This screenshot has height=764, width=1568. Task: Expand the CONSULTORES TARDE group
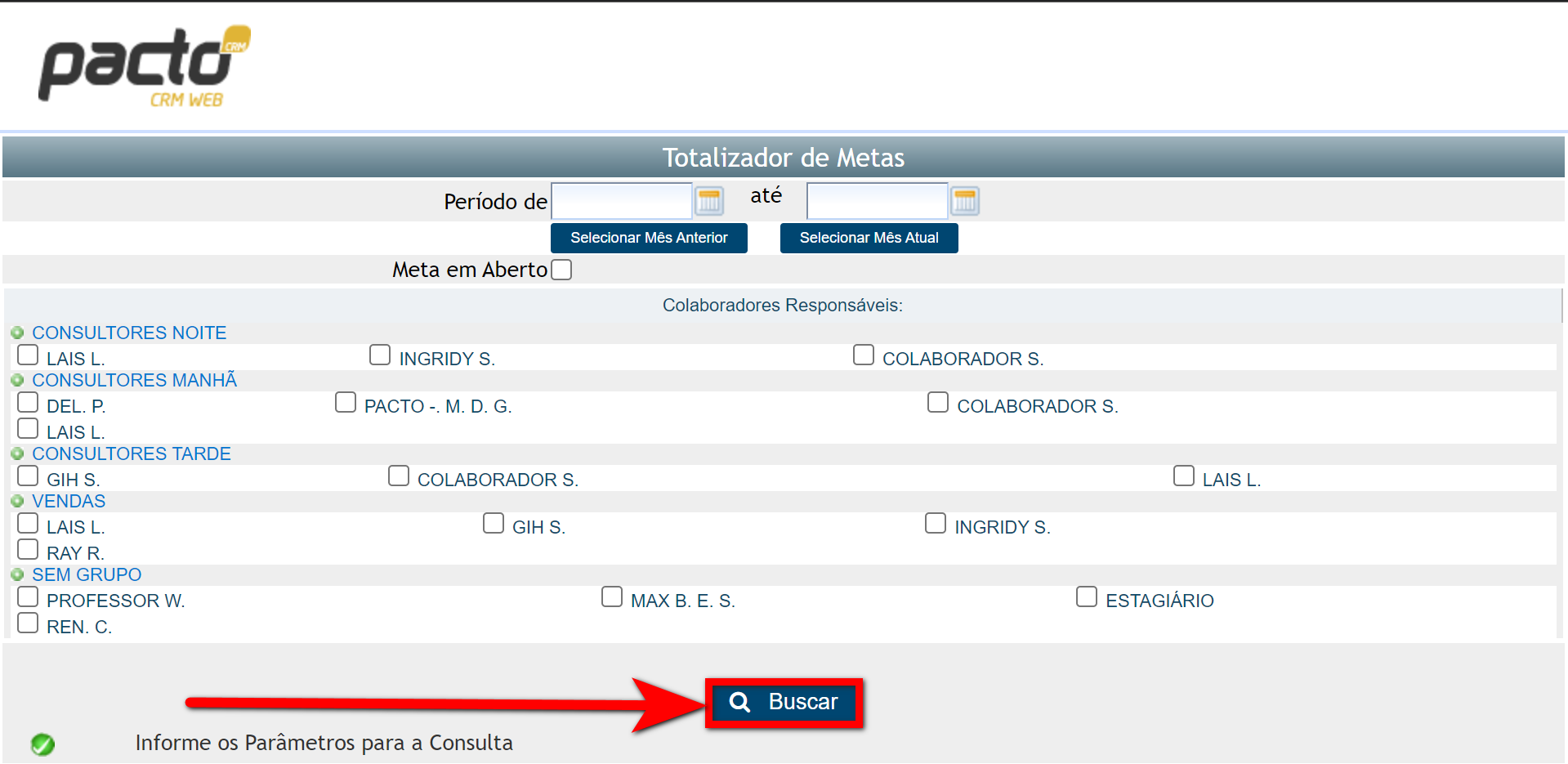pyautogui.click(x=18, y=453)
